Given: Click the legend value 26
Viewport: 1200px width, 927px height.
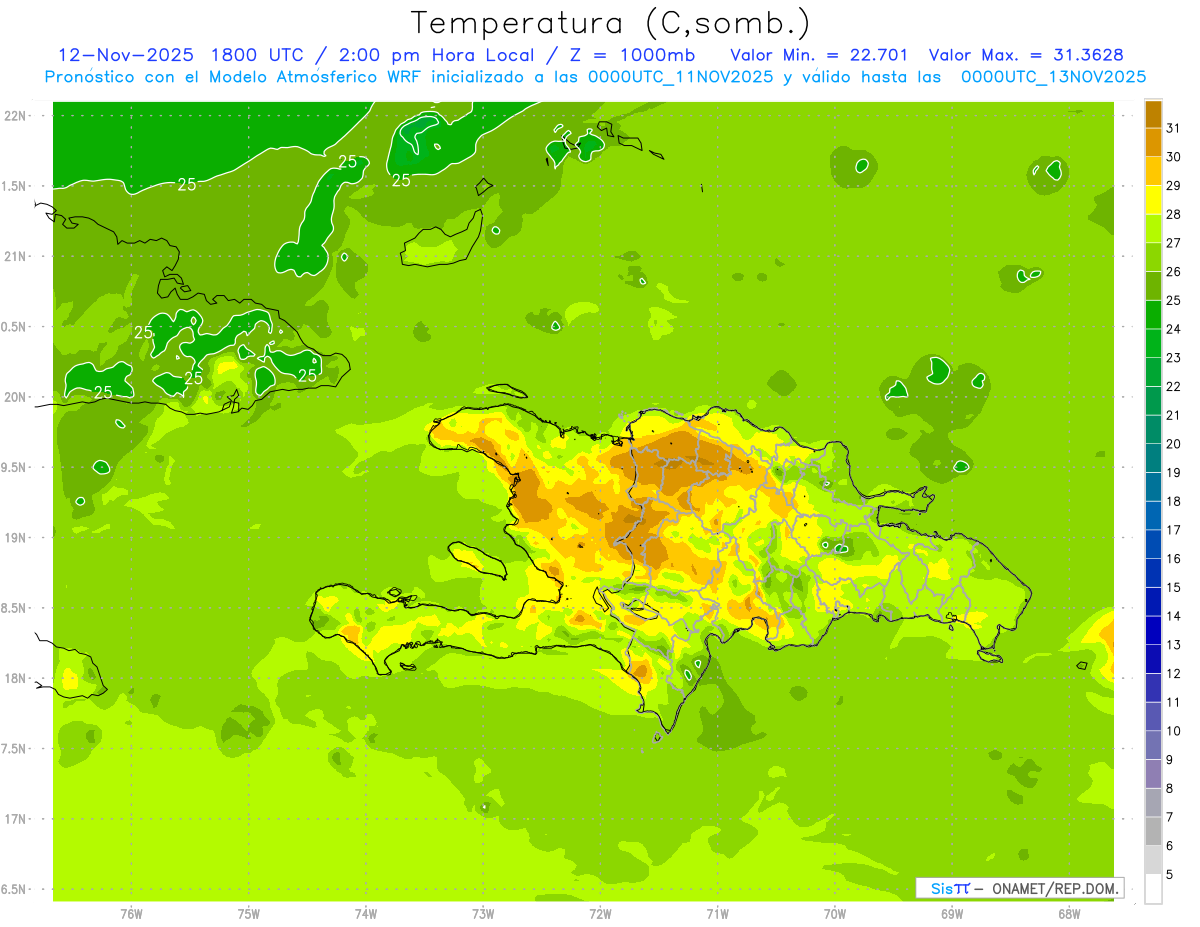Looking at the screenshot, I should point(1173,272).
